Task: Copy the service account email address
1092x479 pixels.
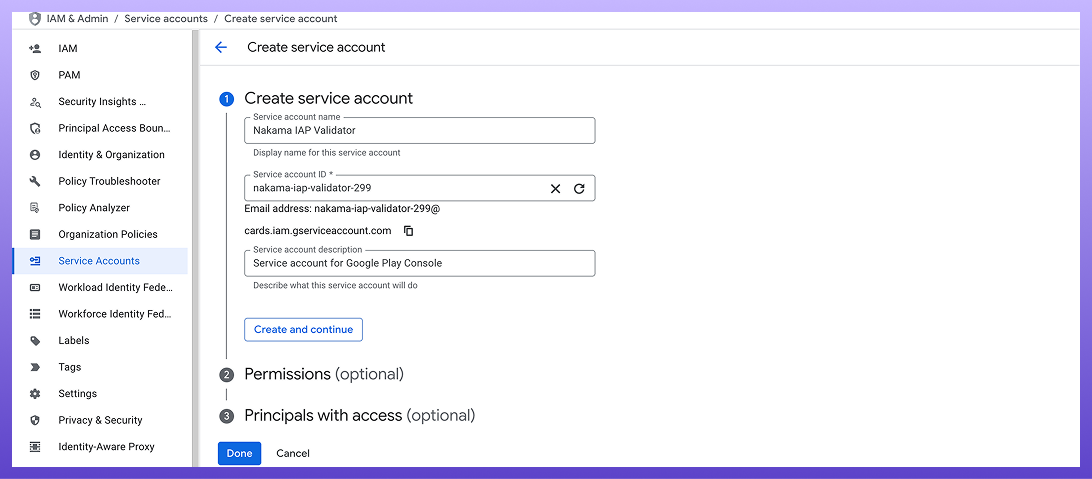Action: pyautogui.click(x=409, y=230)
